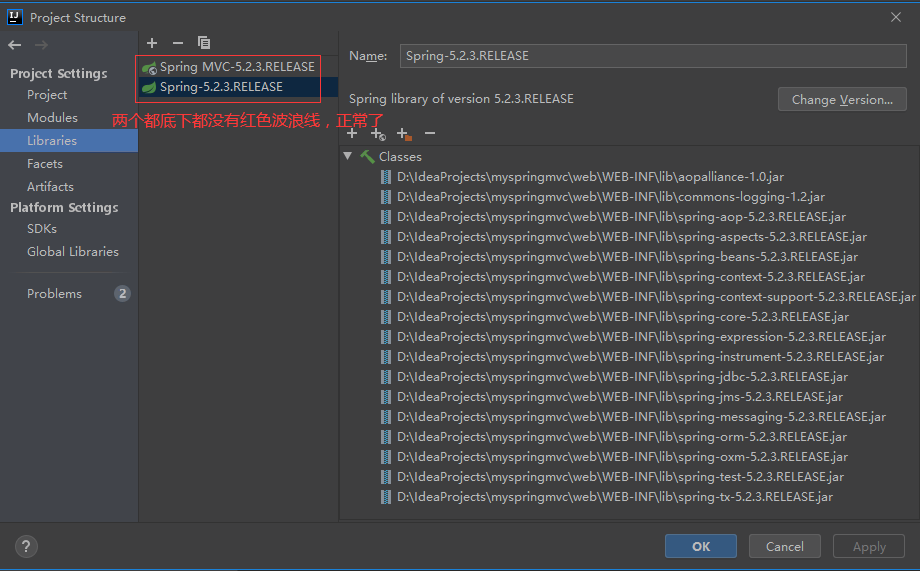Click the jar icon of spring-core-5.2.3.RELEASE.jar

coord(385,317)
